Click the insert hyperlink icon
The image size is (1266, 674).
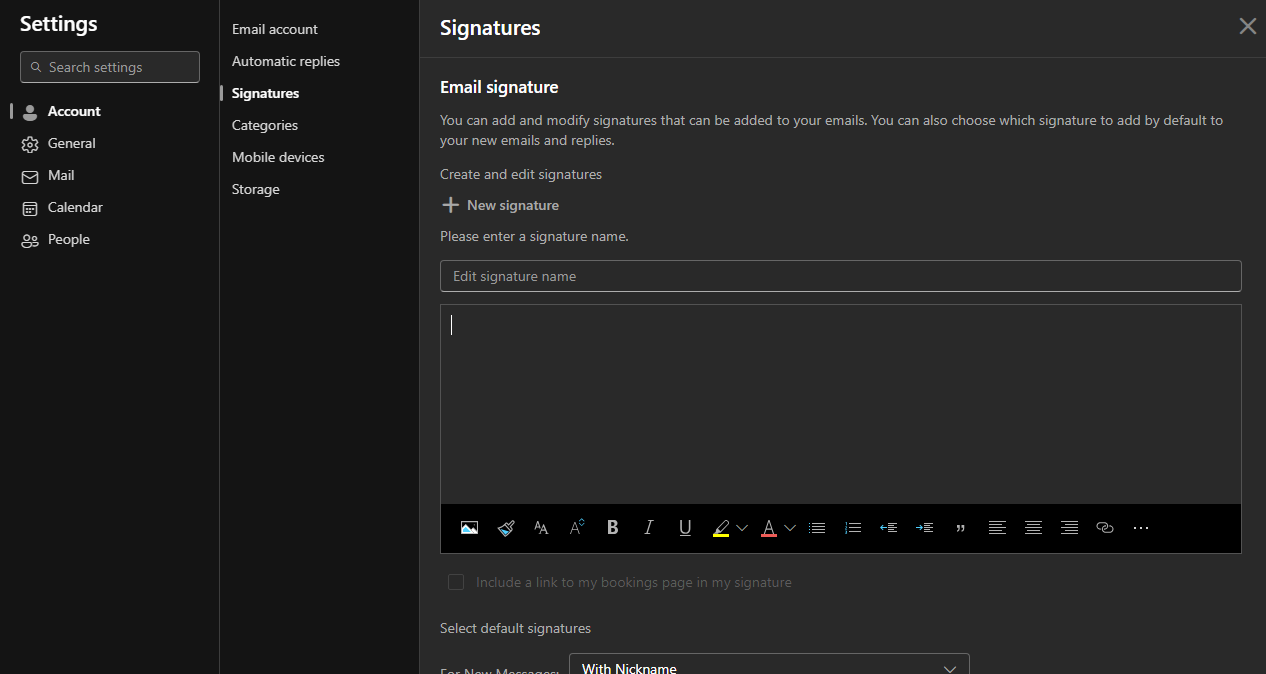coord(1105,528)
